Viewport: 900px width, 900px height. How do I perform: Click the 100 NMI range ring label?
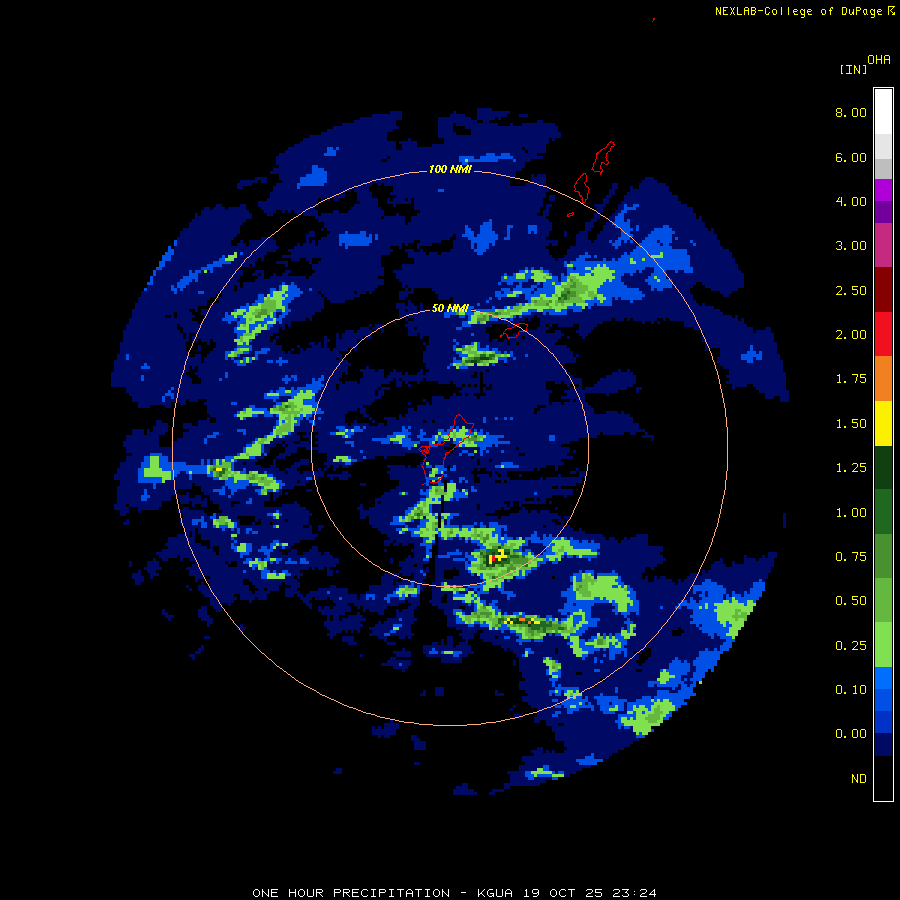[x=450, y=169]
